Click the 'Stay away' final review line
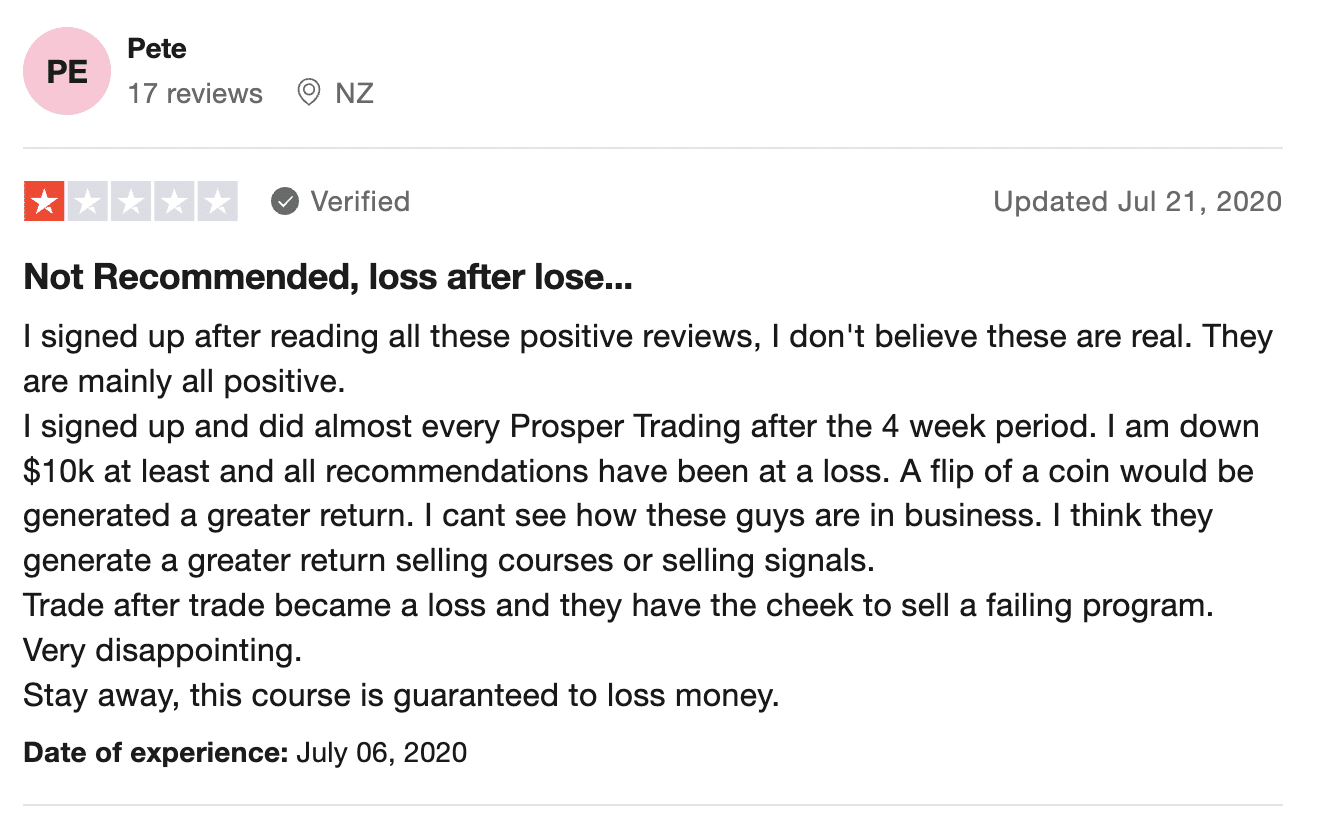The image size is (1322, 820). click(401, 695)
